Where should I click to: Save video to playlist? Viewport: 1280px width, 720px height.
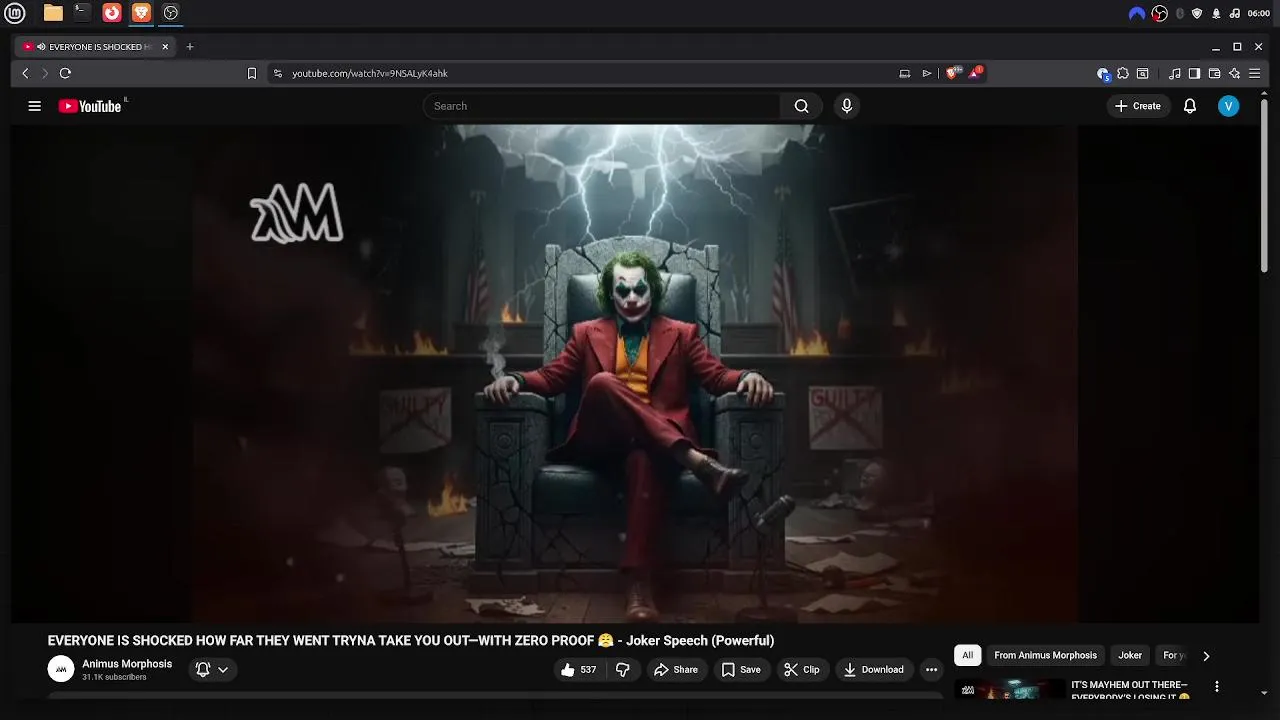(741, 670)
